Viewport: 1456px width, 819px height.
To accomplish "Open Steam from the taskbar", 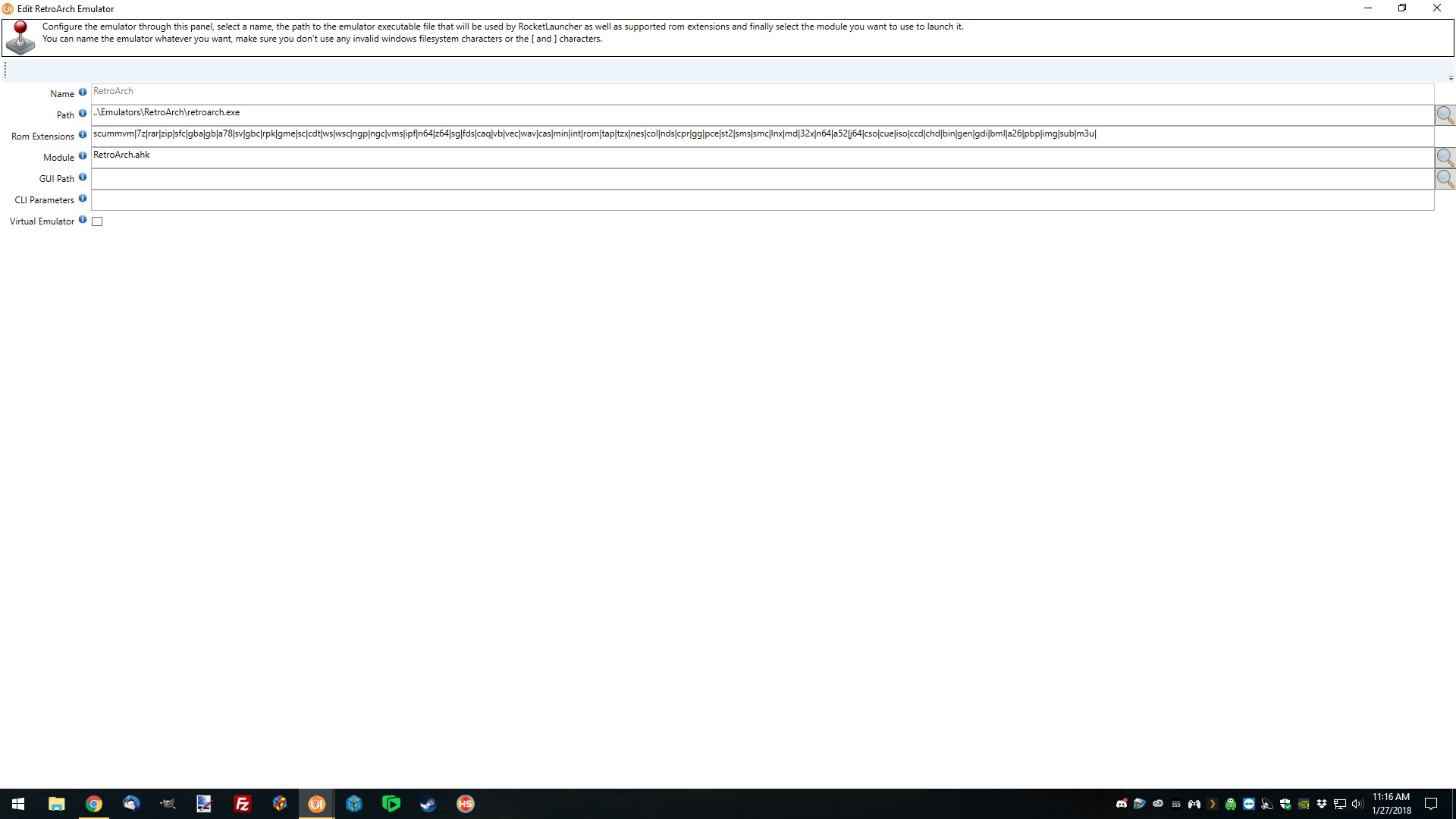I will pos(428,804).
